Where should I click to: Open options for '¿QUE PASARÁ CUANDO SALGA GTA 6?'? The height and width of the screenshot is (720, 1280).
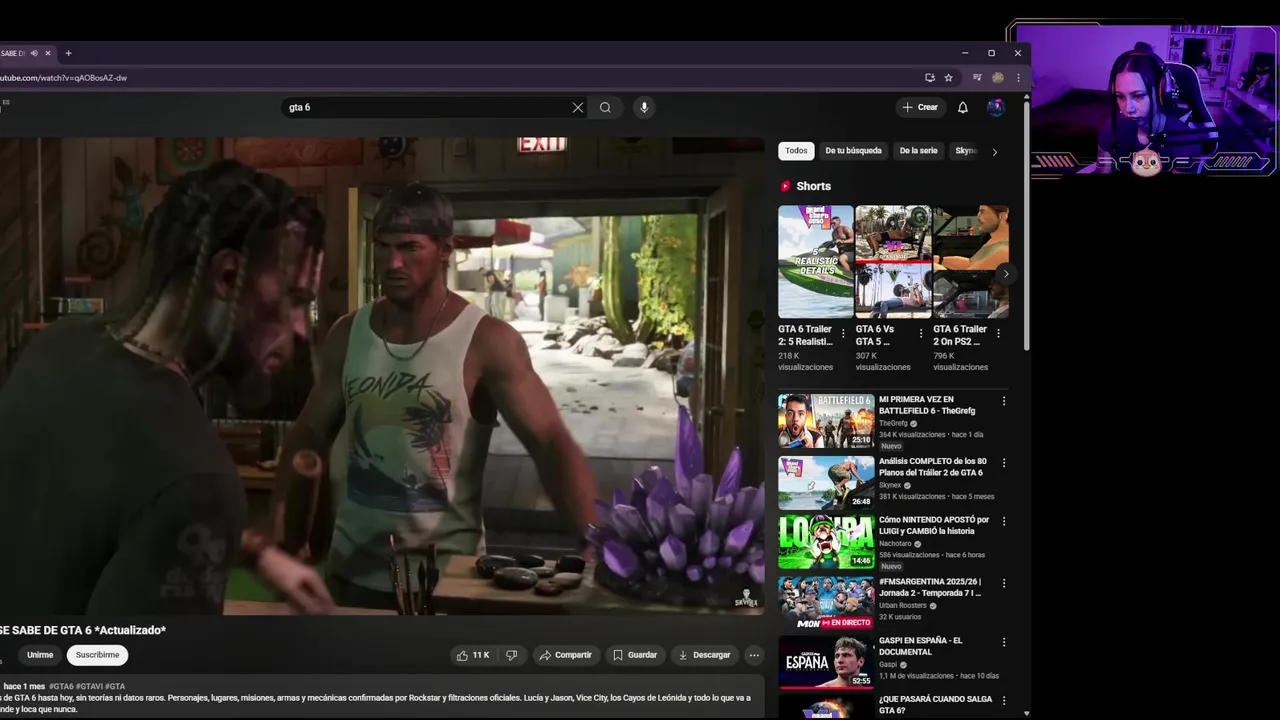tap(1004, 701)
